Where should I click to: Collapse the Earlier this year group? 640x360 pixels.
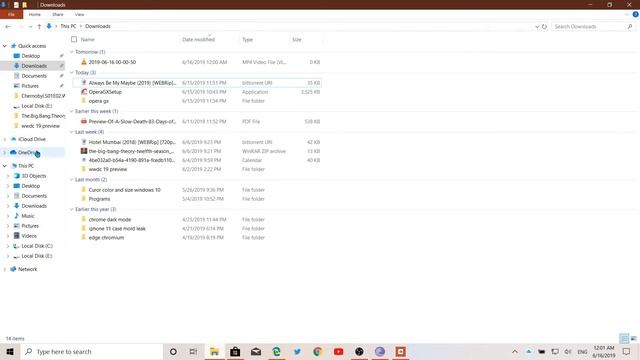click(72, 209)
